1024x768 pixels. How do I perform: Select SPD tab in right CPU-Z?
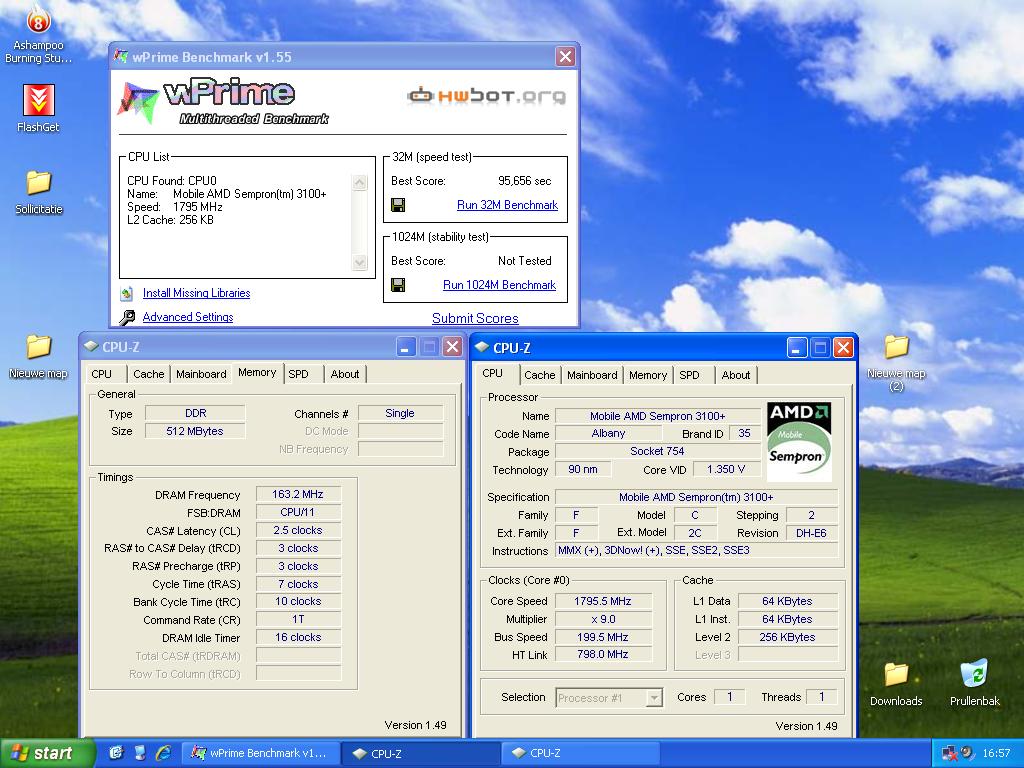point(690,375)
